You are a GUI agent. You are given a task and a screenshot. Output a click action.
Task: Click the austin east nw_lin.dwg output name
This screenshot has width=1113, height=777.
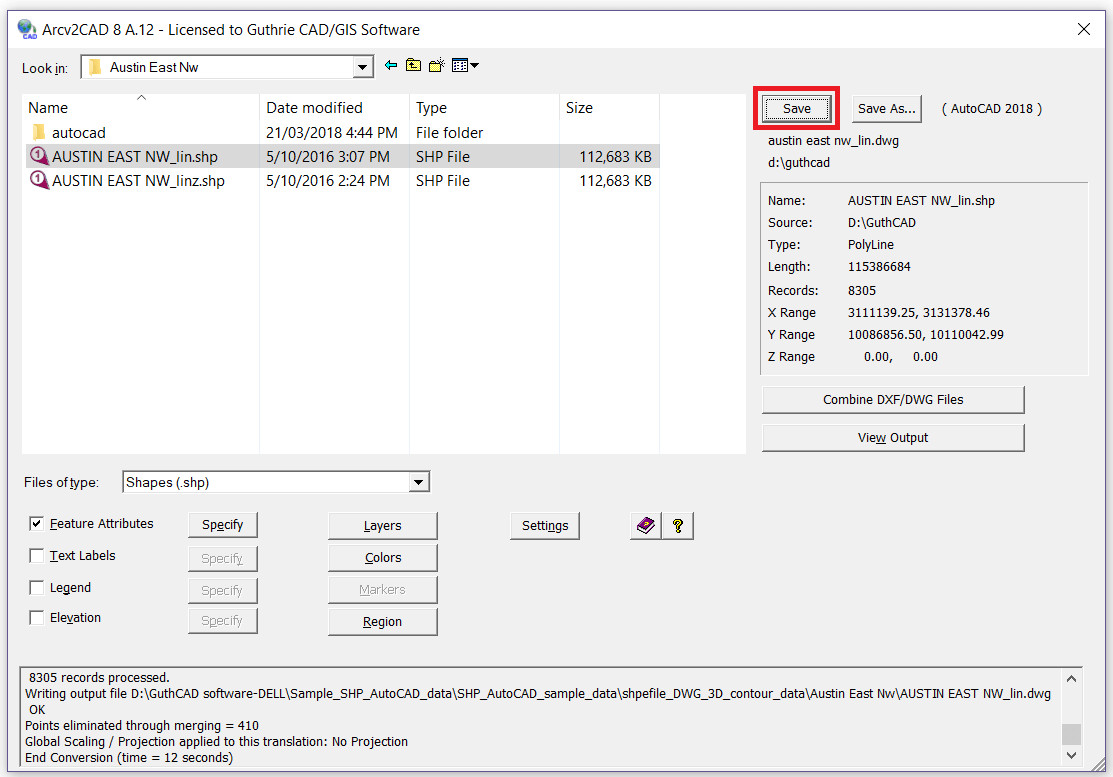click(833, 140)
